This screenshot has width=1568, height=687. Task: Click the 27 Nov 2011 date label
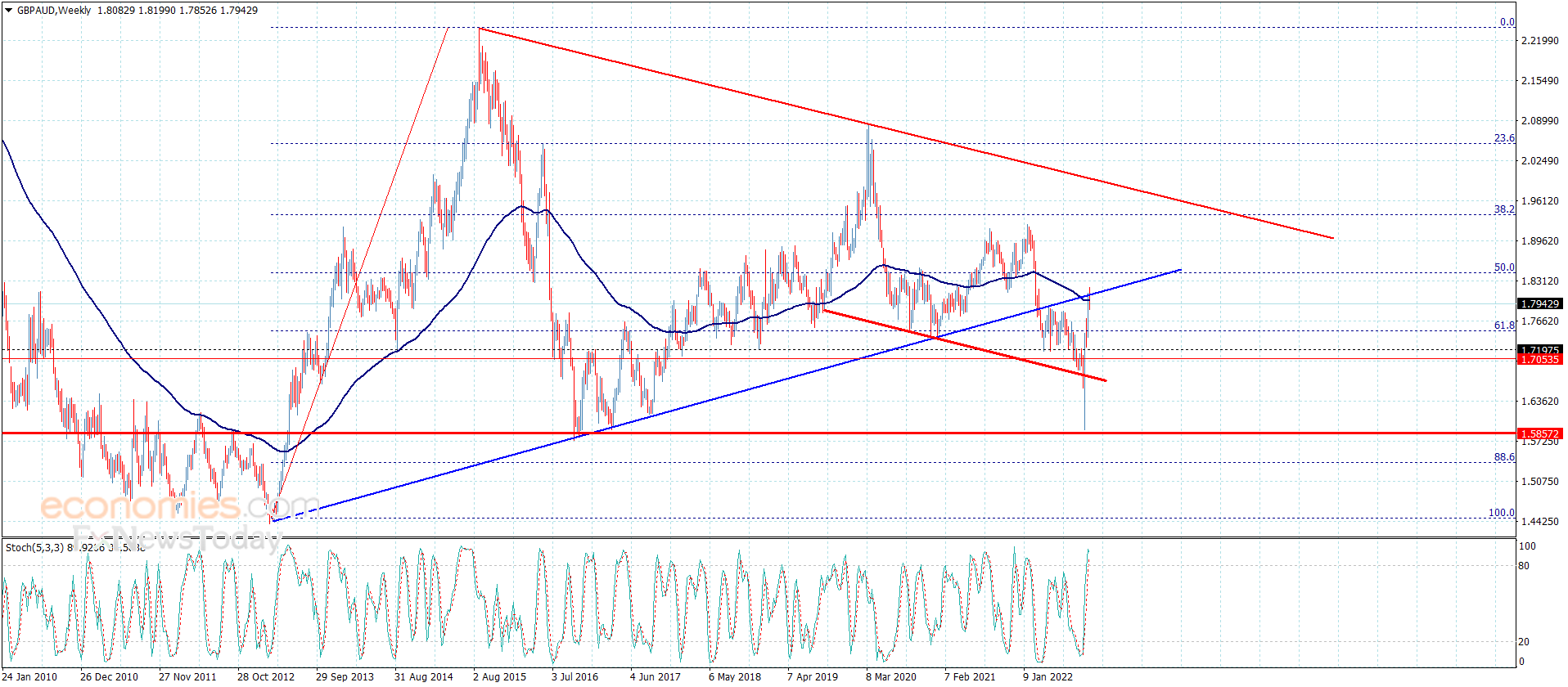[187, 676]
